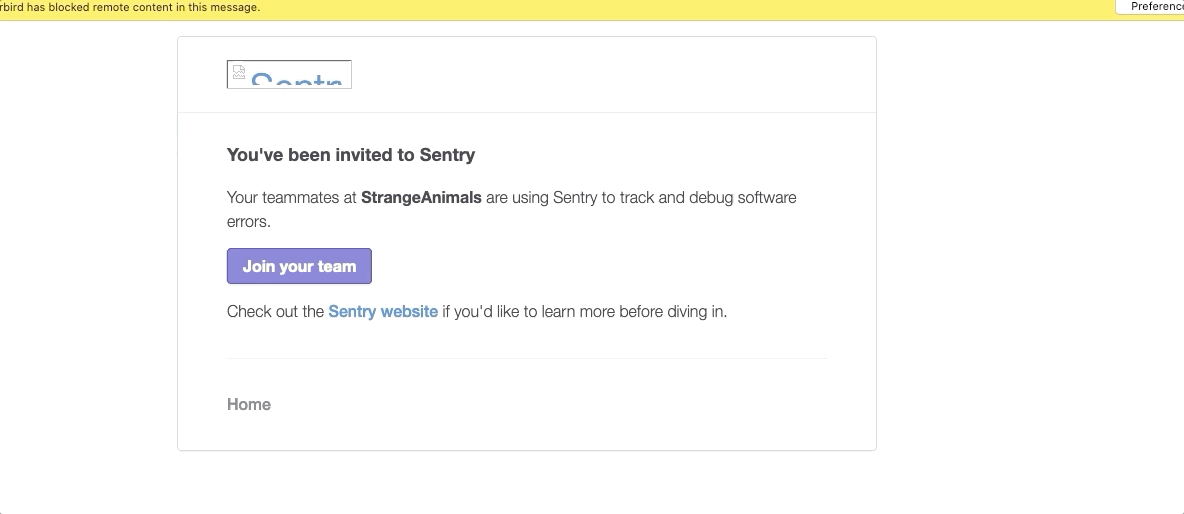Click the heading You've been invited to Sentry
The image size is (1184, 514).
click(x=351, y=155)
